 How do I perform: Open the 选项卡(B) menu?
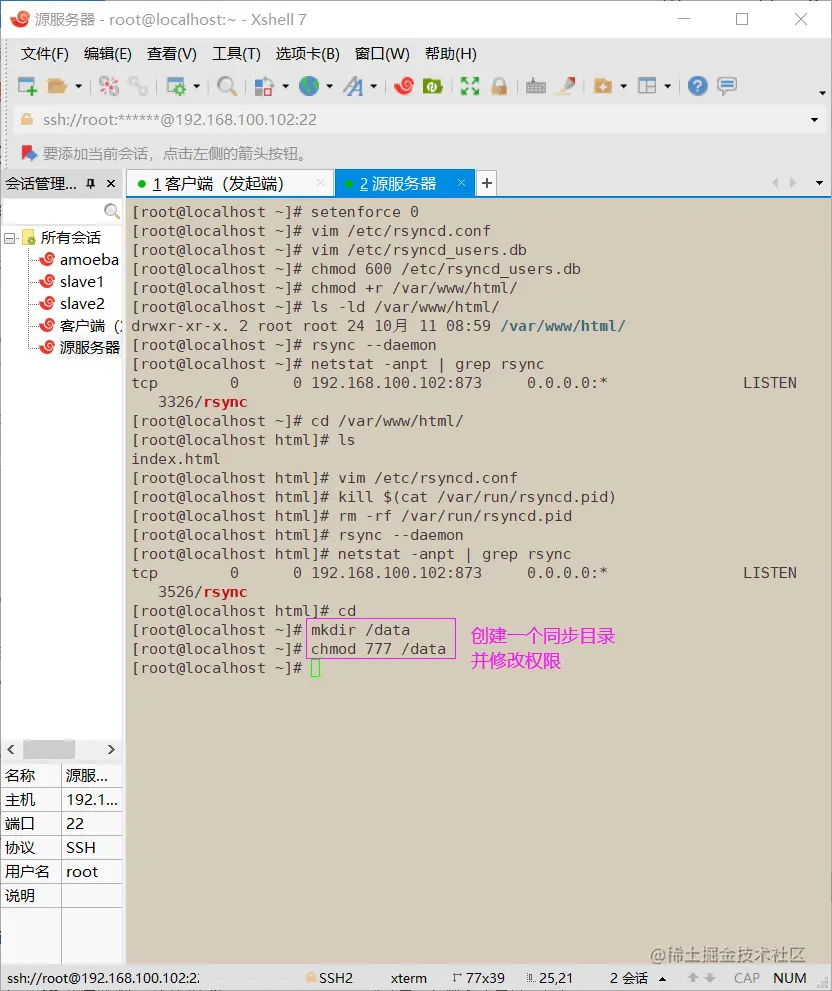click(x=307, y=54)
